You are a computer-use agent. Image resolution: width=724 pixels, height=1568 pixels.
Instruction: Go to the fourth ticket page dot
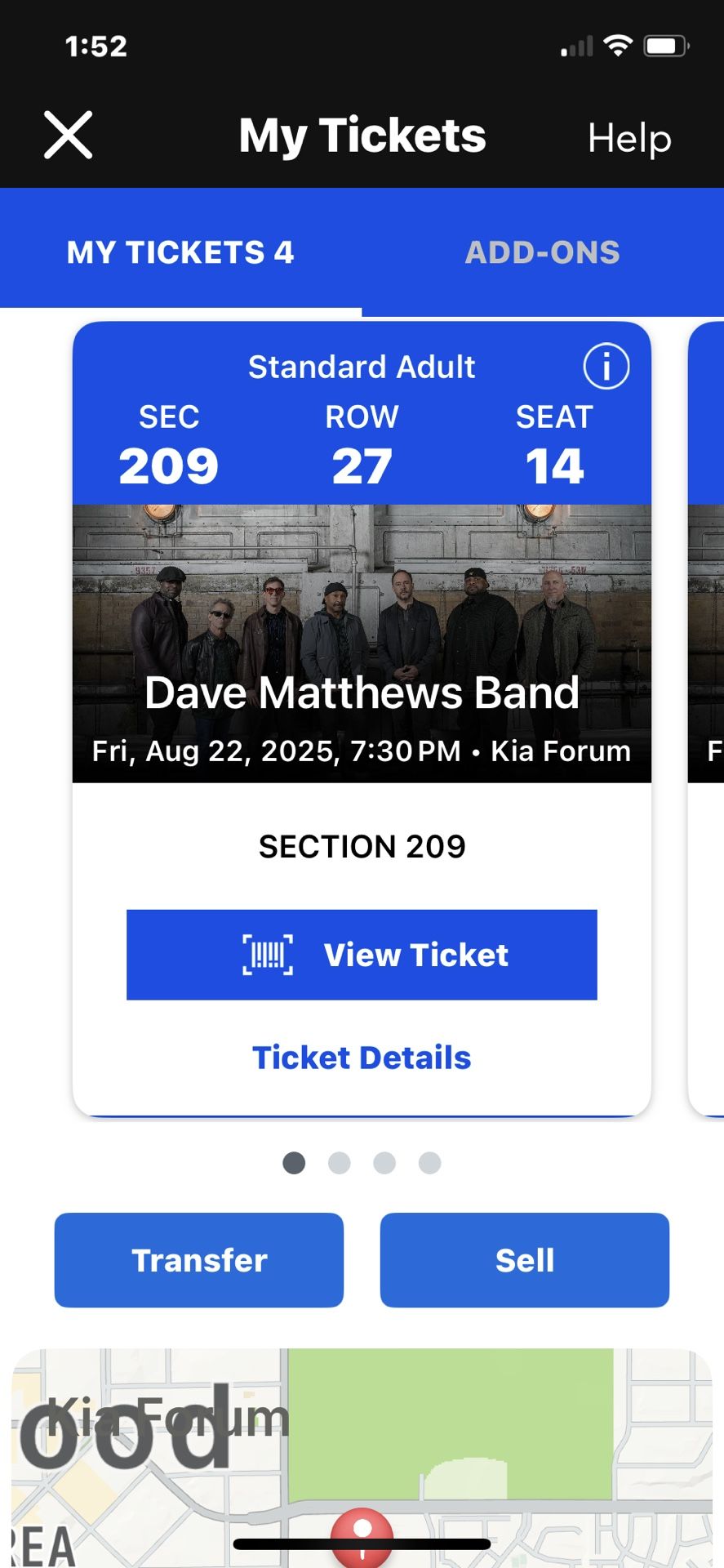pos(430,1163)
